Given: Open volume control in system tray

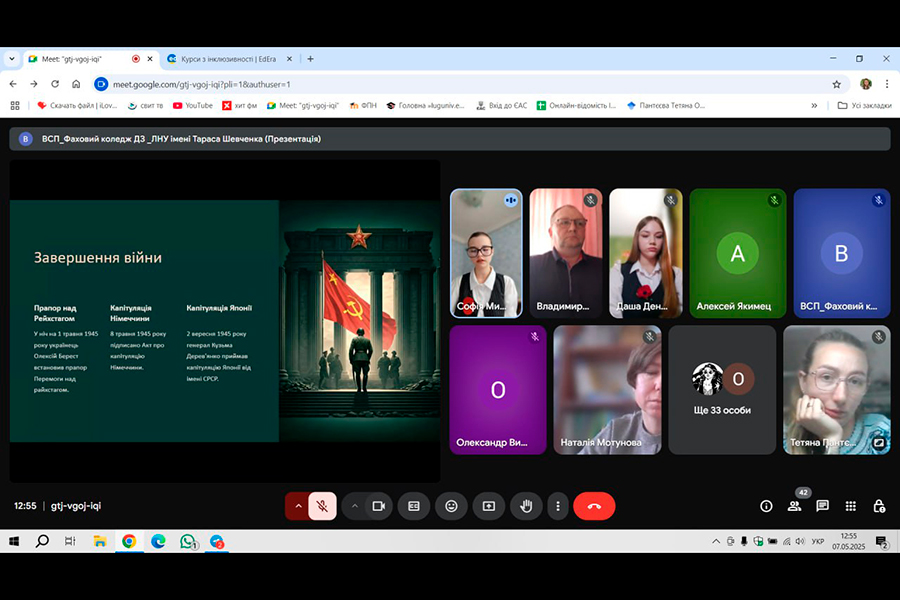Looking at the screenshot, I should [800, 541].
